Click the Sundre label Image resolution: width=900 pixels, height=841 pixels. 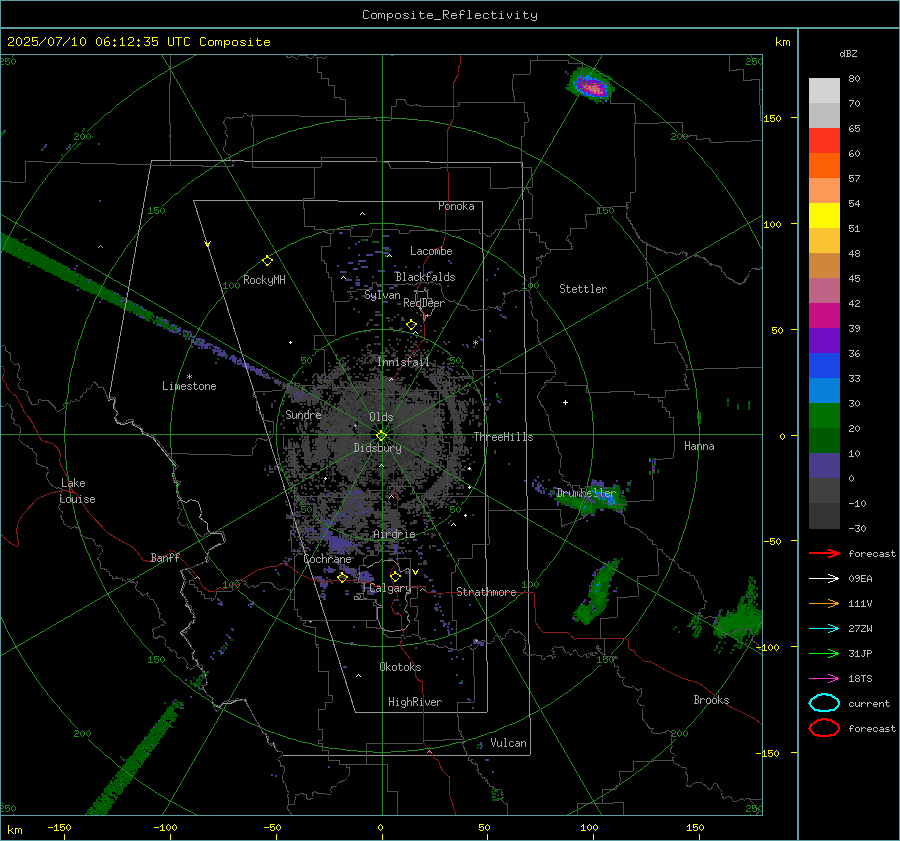(303, 414)
